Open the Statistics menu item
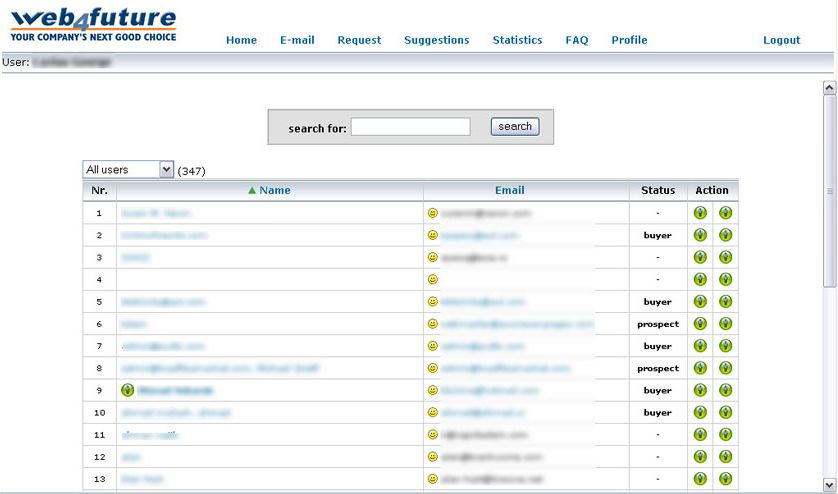838x494 pixels. pos(517,40)
